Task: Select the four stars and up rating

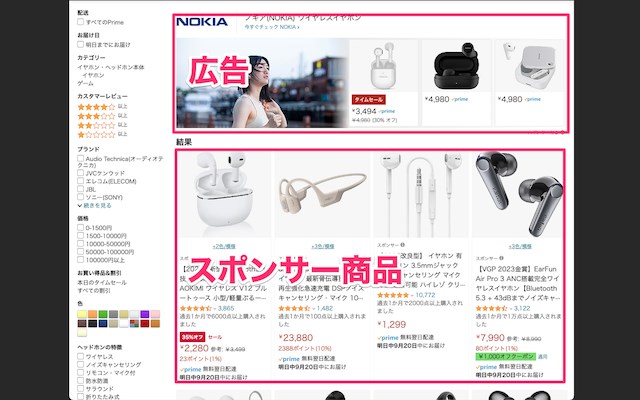Action: [96, 107]
